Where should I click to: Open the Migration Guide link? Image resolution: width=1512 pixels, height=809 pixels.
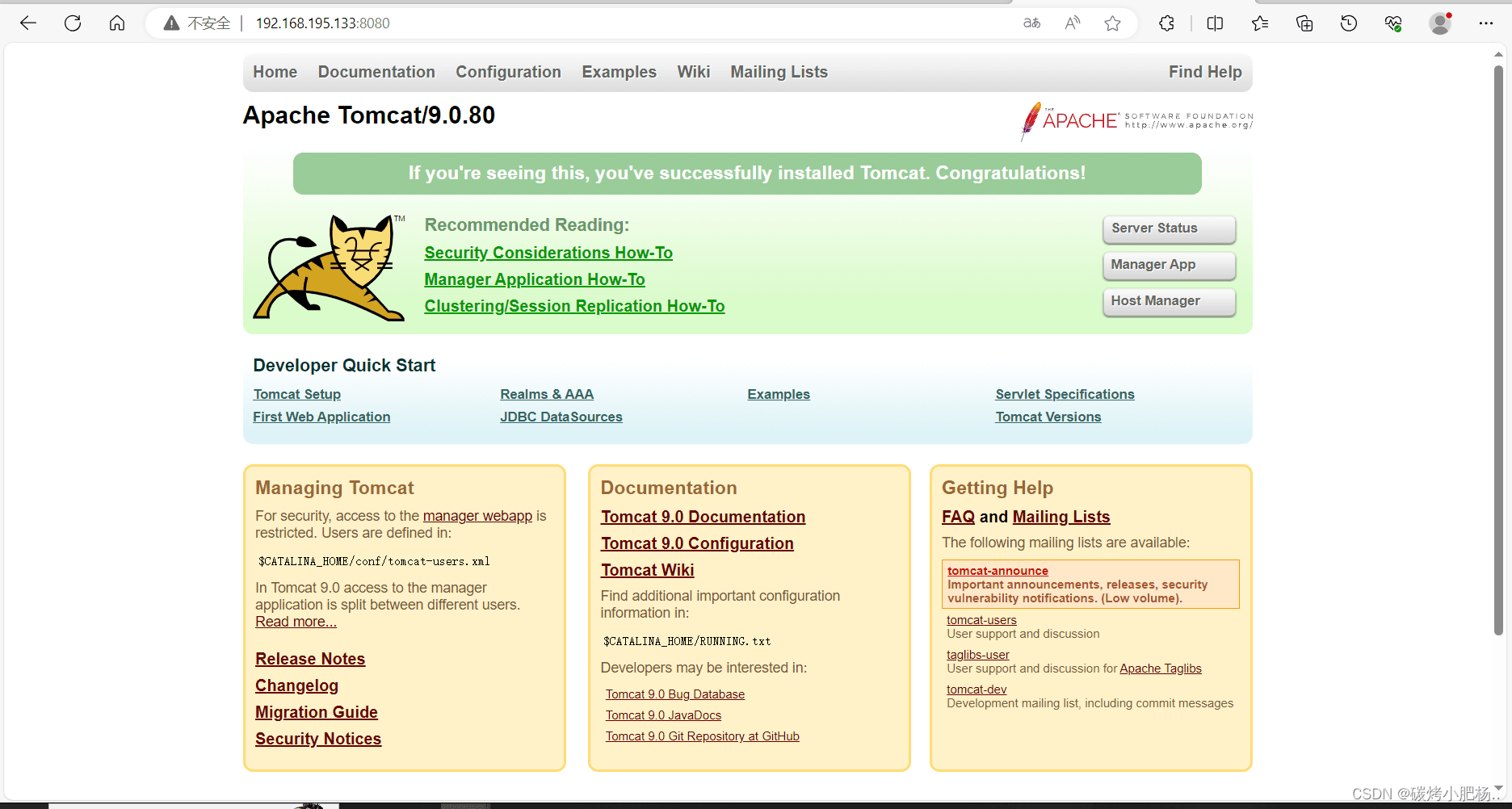(317, 712)
